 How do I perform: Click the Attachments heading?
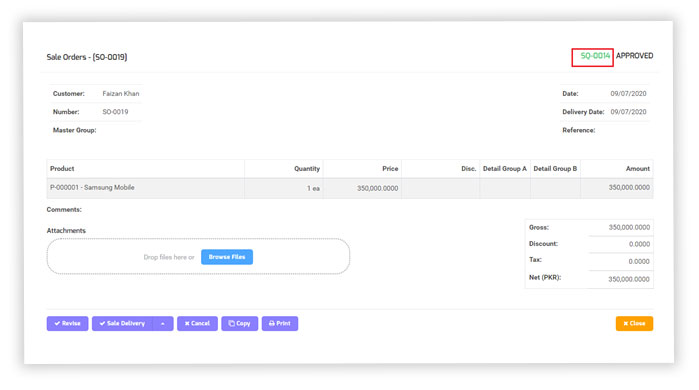click(x=66, y=230)
